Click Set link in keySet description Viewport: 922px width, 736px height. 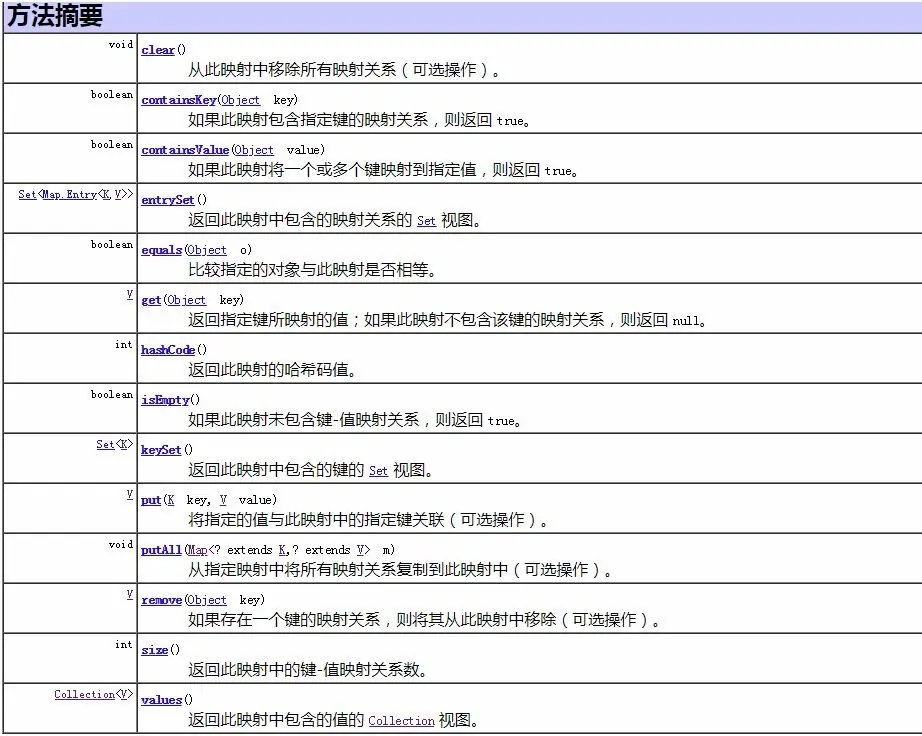(x=378, y=471)
